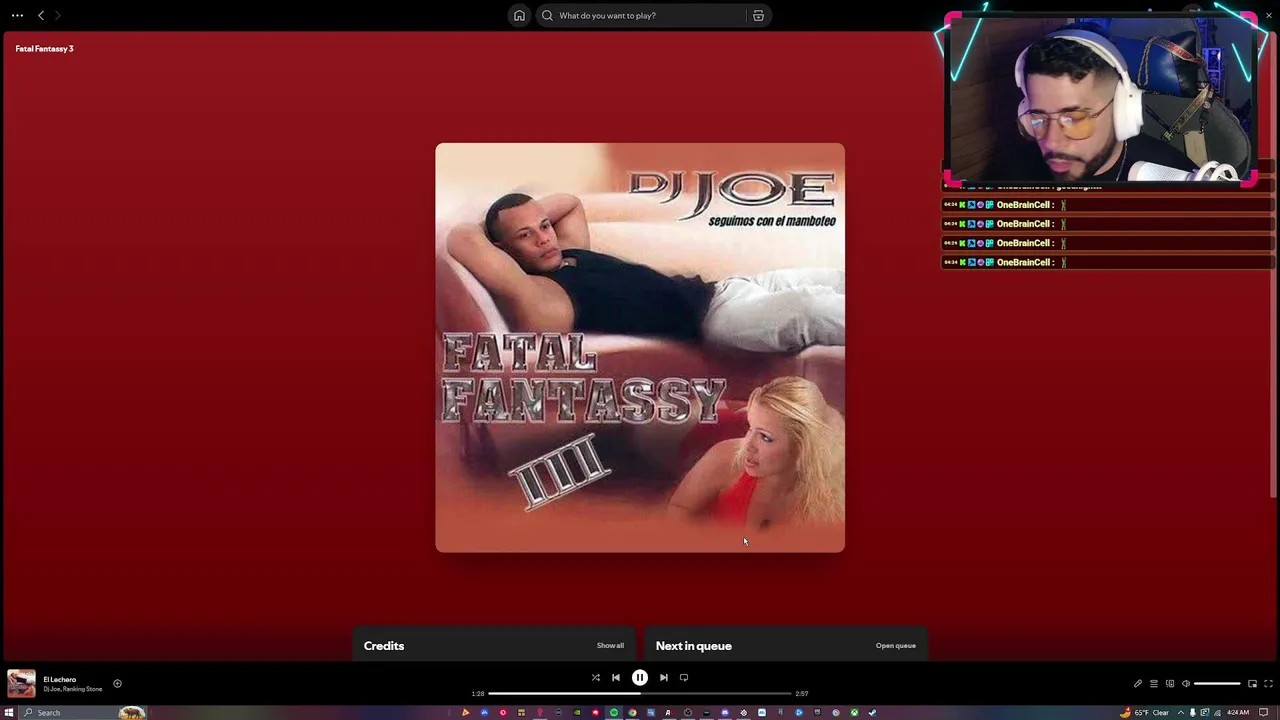Show all credits
The image size is (1280, 720).
coord(610,646)
